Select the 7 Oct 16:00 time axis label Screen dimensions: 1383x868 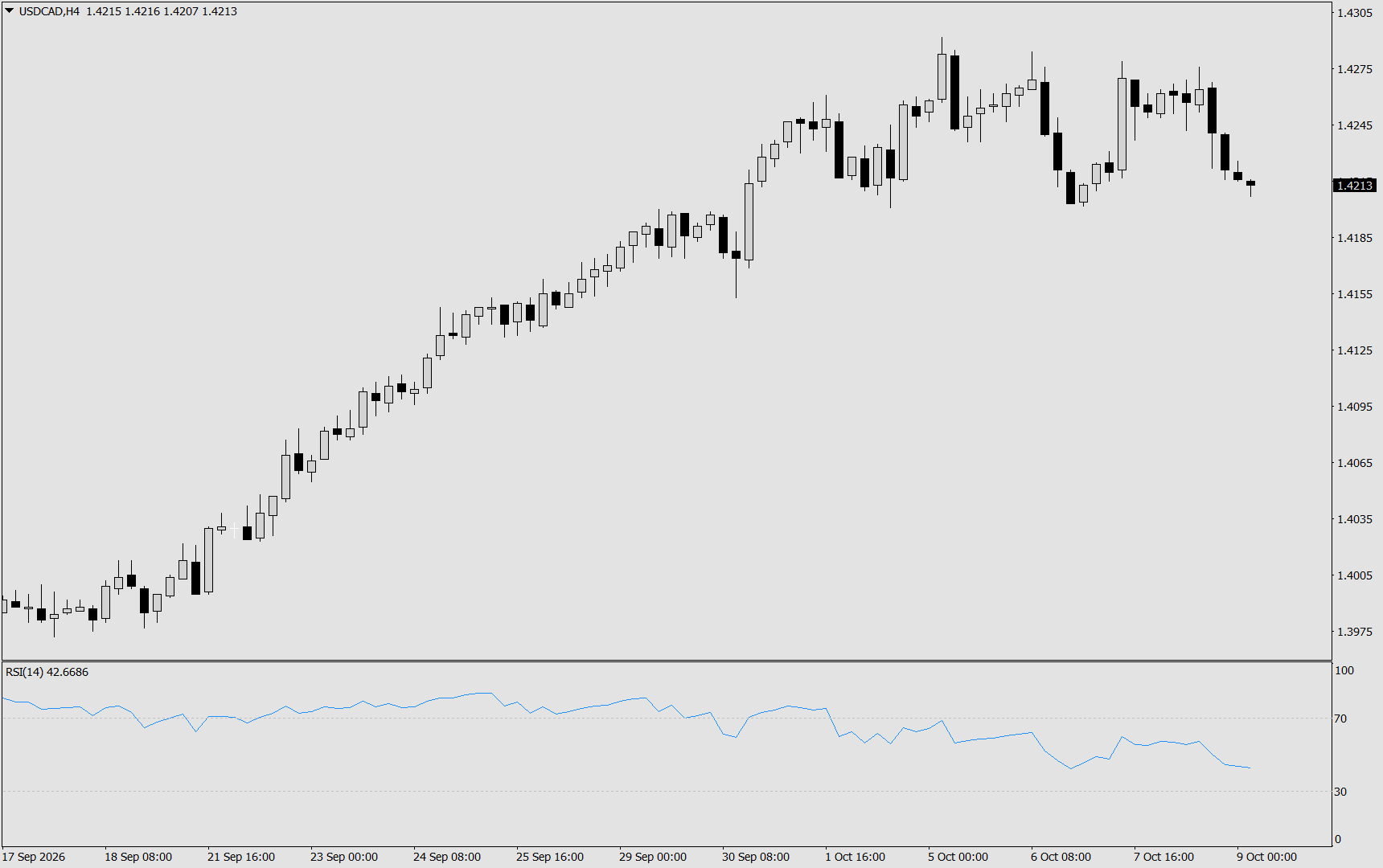point(1164,857)
